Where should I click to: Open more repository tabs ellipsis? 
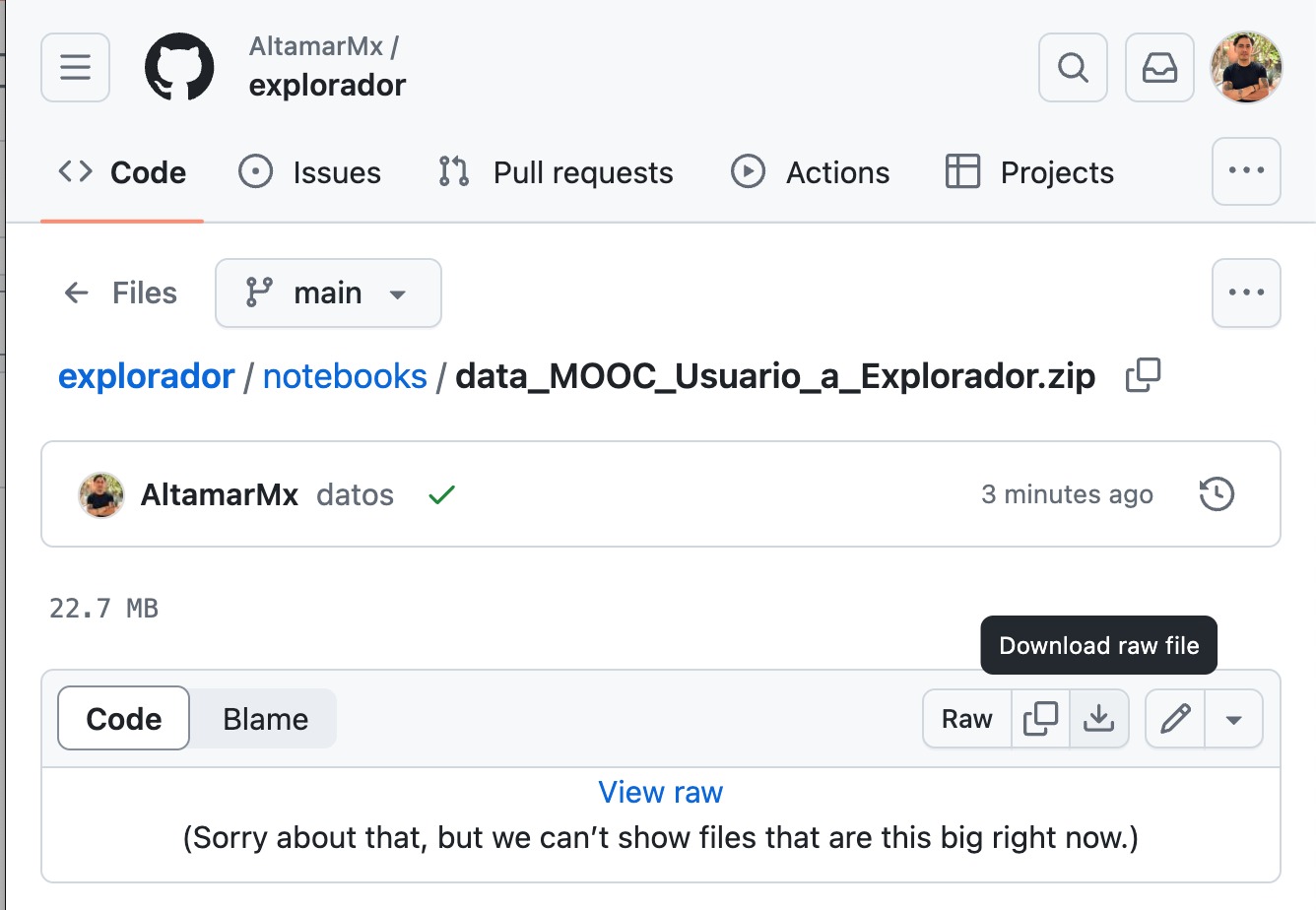click(x=1246, y=171)
